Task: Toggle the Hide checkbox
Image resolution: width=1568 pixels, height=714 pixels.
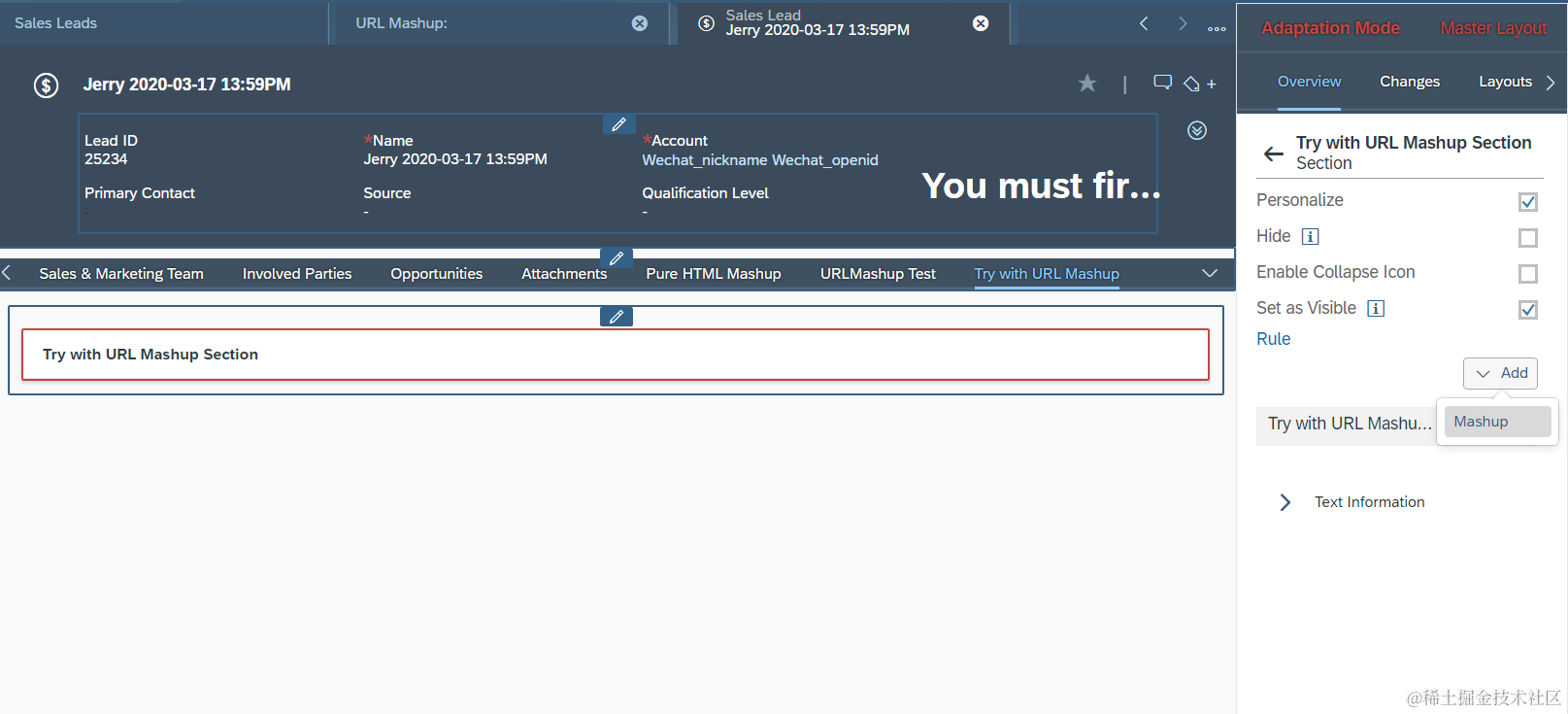Action: [1528, 238]
